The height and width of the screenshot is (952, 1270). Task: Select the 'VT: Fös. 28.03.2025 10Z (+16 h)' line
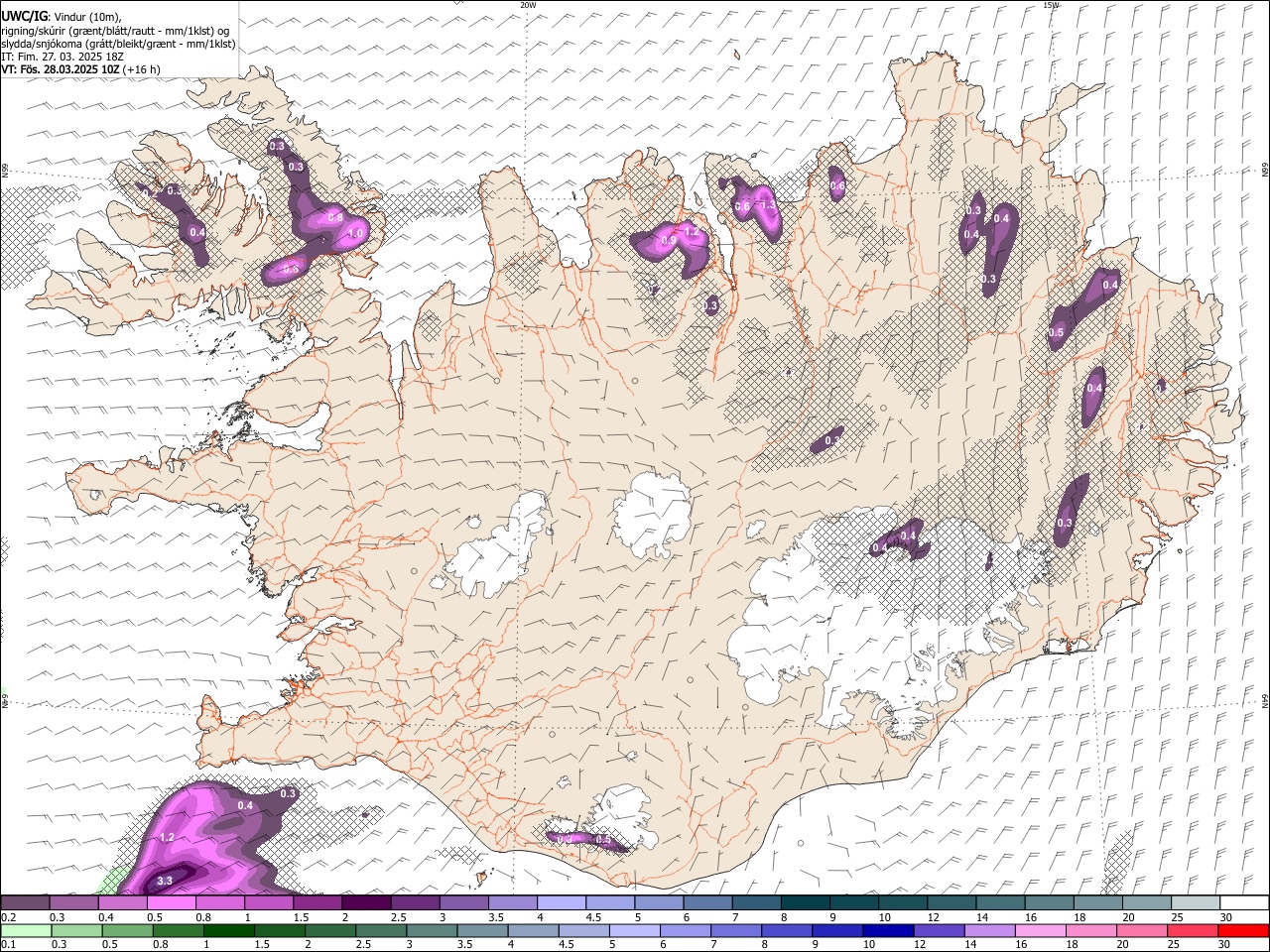point(80,69)
